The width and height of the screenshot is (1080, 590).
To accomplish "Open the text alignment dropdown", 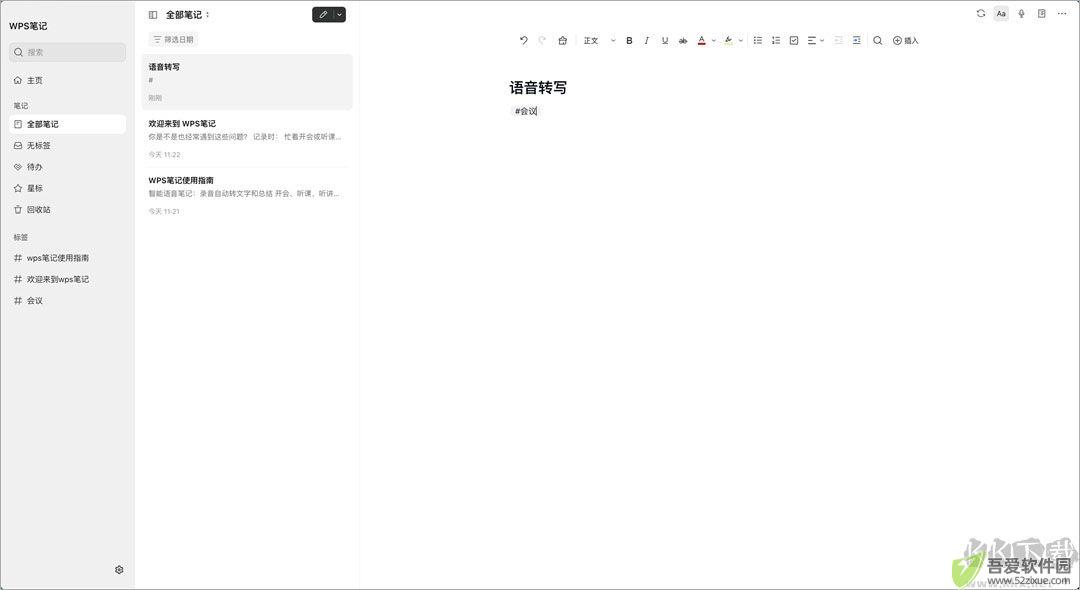I will (816, 41).
